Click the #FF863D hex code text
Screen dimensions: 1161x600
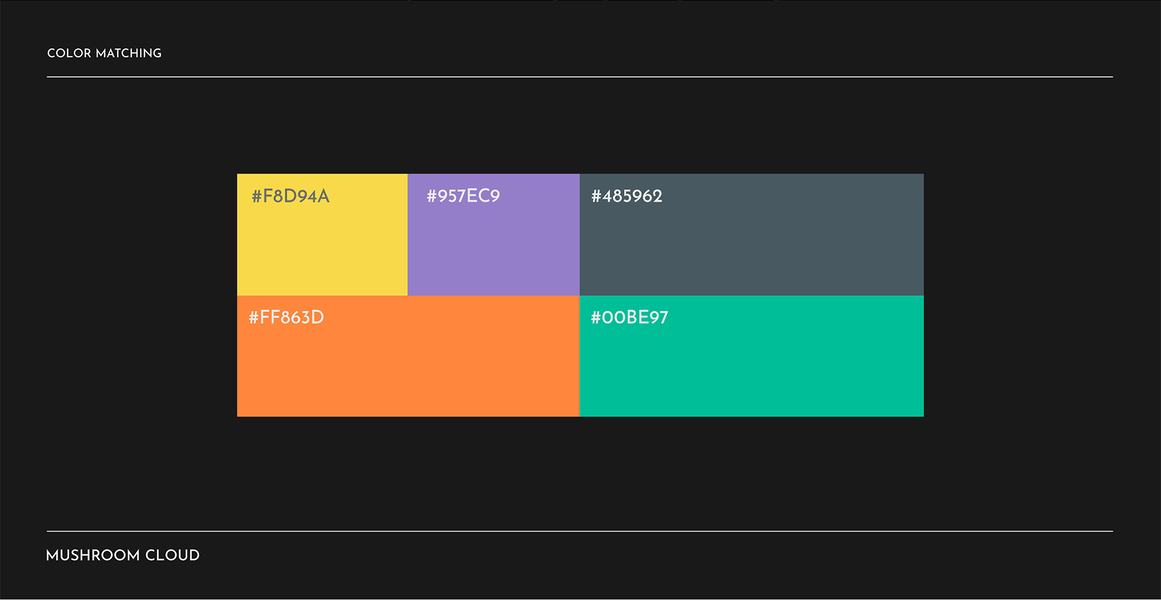tap(286, 318)
